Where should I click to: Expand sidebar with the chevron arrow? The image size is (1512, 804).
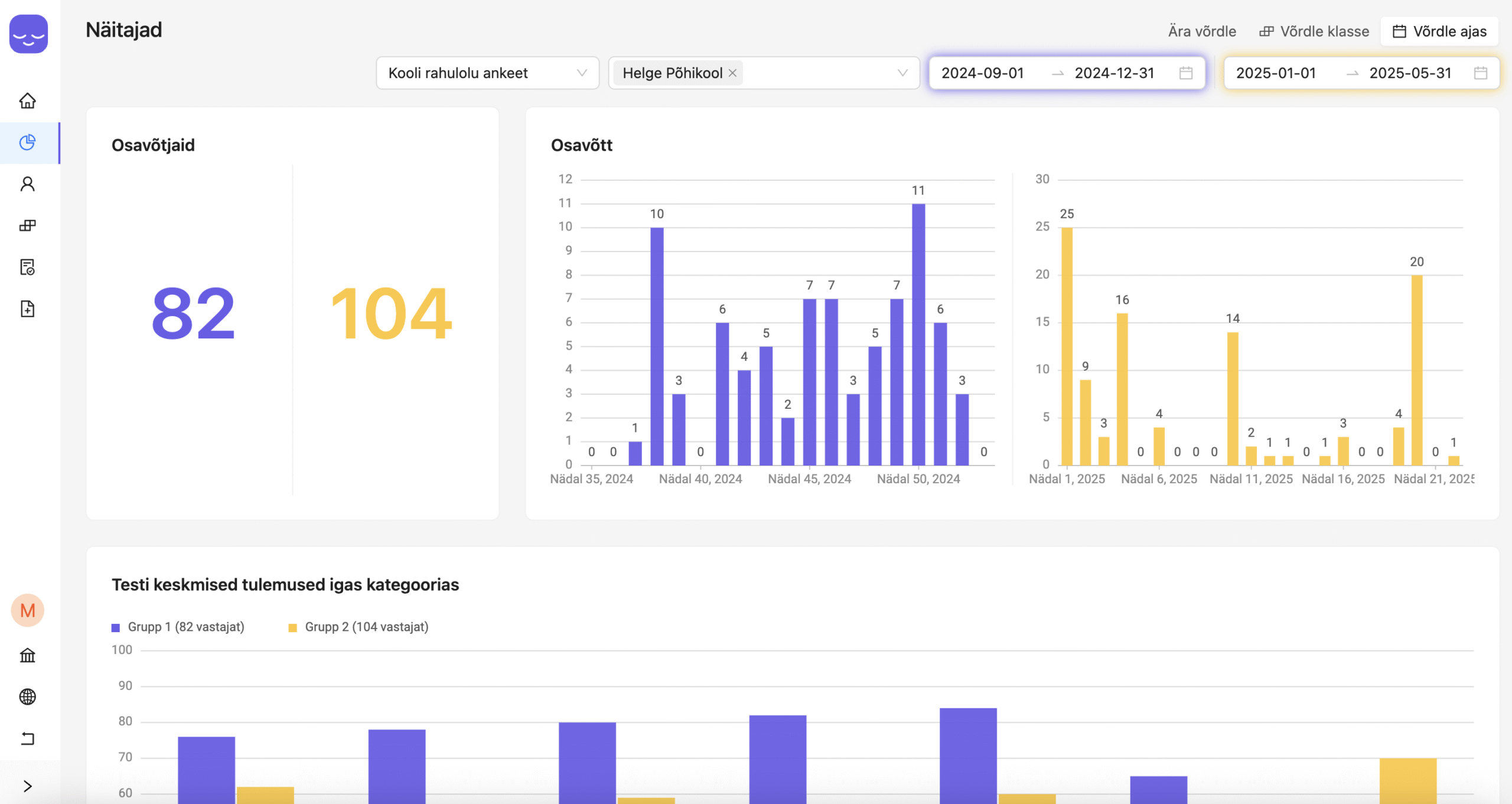point(28,786)
